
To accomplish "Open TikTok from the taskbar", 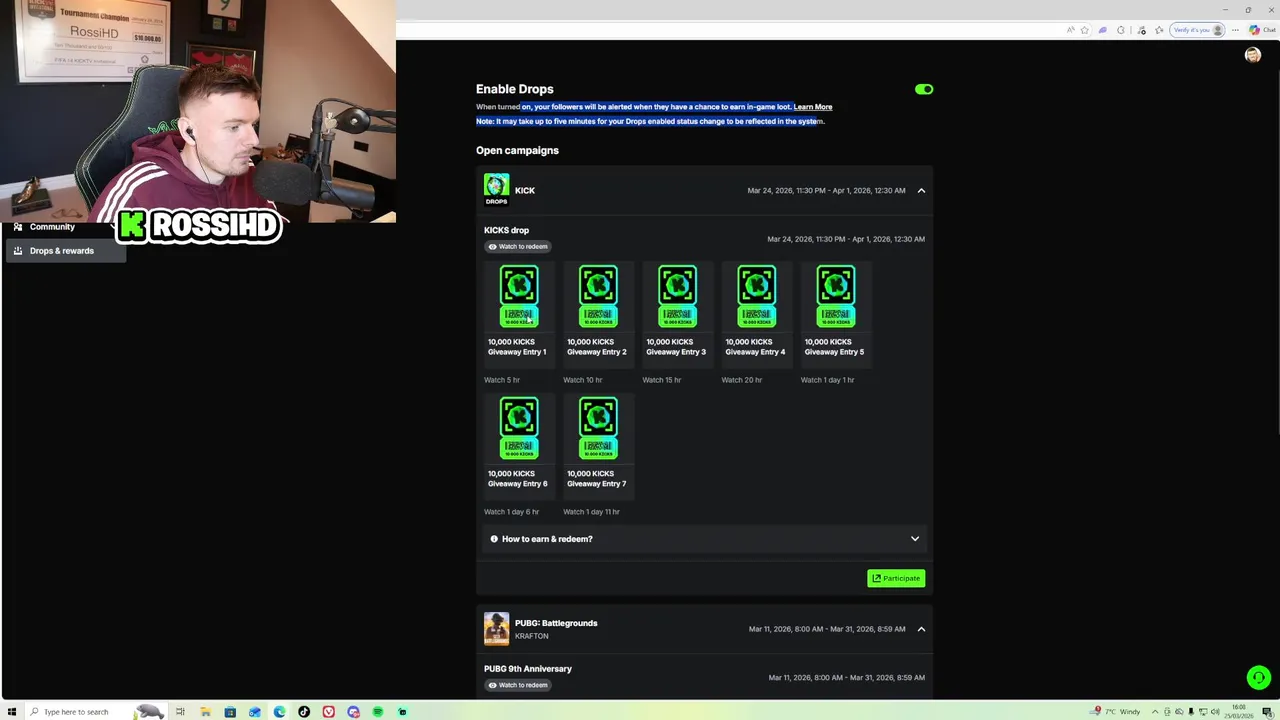I will pyautogui.click(x=304, y=712).
